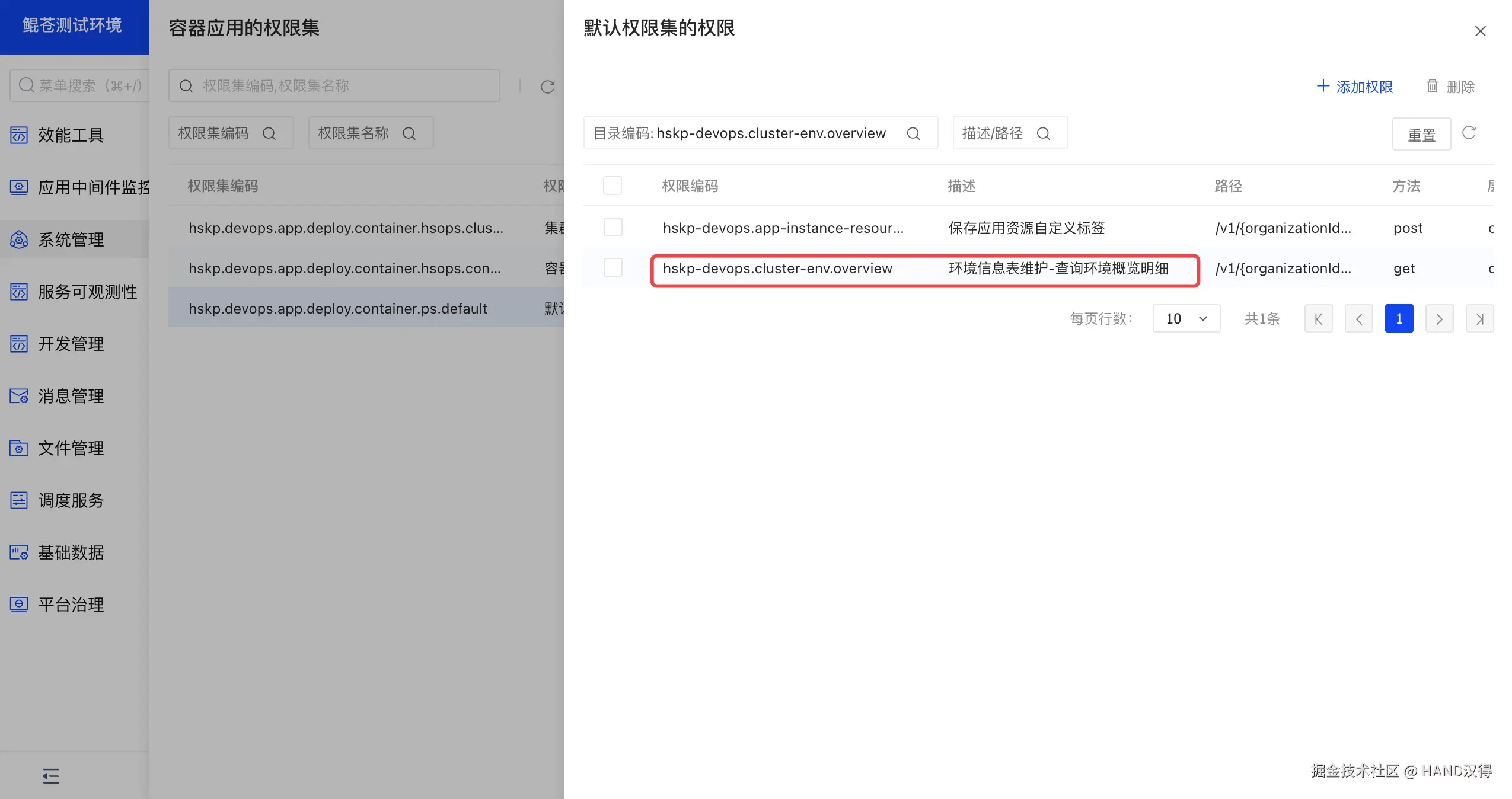
Task: Click the trash icon to delete permissions
Action: (1432, 87)
